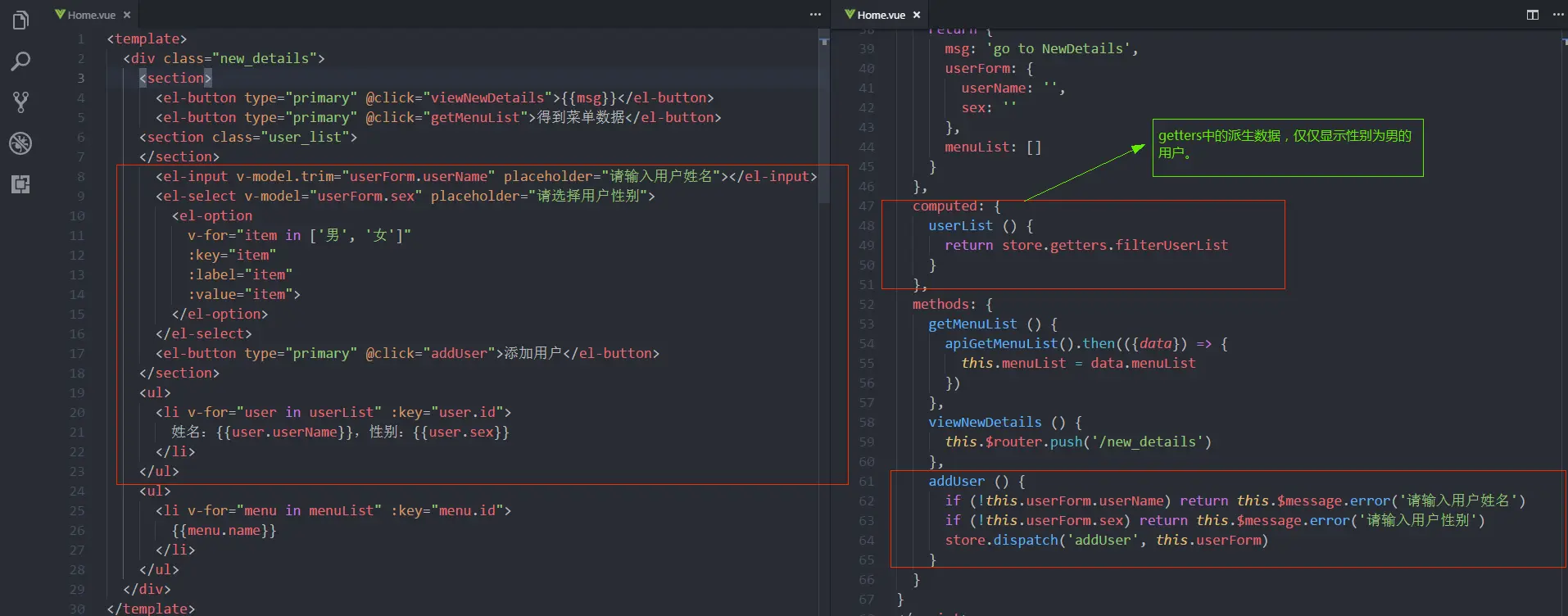Click line number 19 in the left editor gutter
Screen dimensions: 1568x616
77,392
